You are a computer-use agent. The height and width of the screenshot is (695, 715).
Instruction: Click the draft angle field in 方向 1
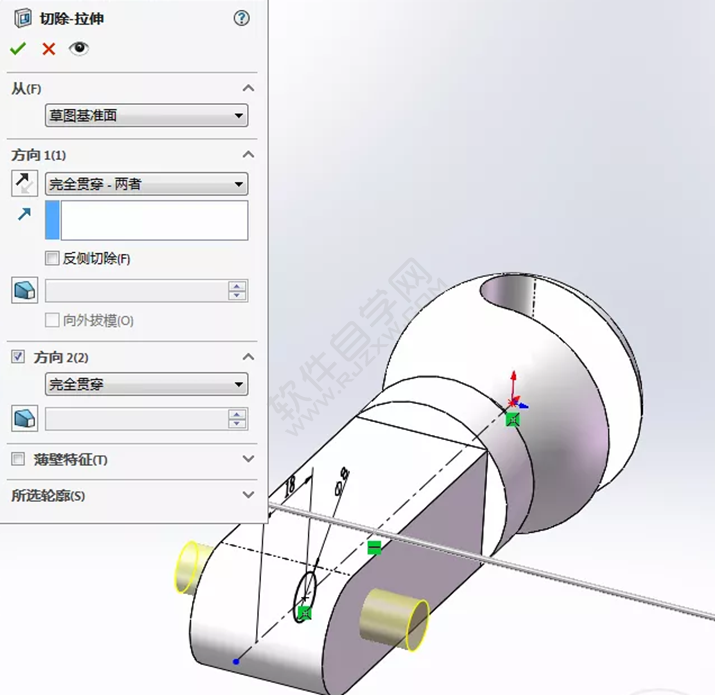(136, 291)
